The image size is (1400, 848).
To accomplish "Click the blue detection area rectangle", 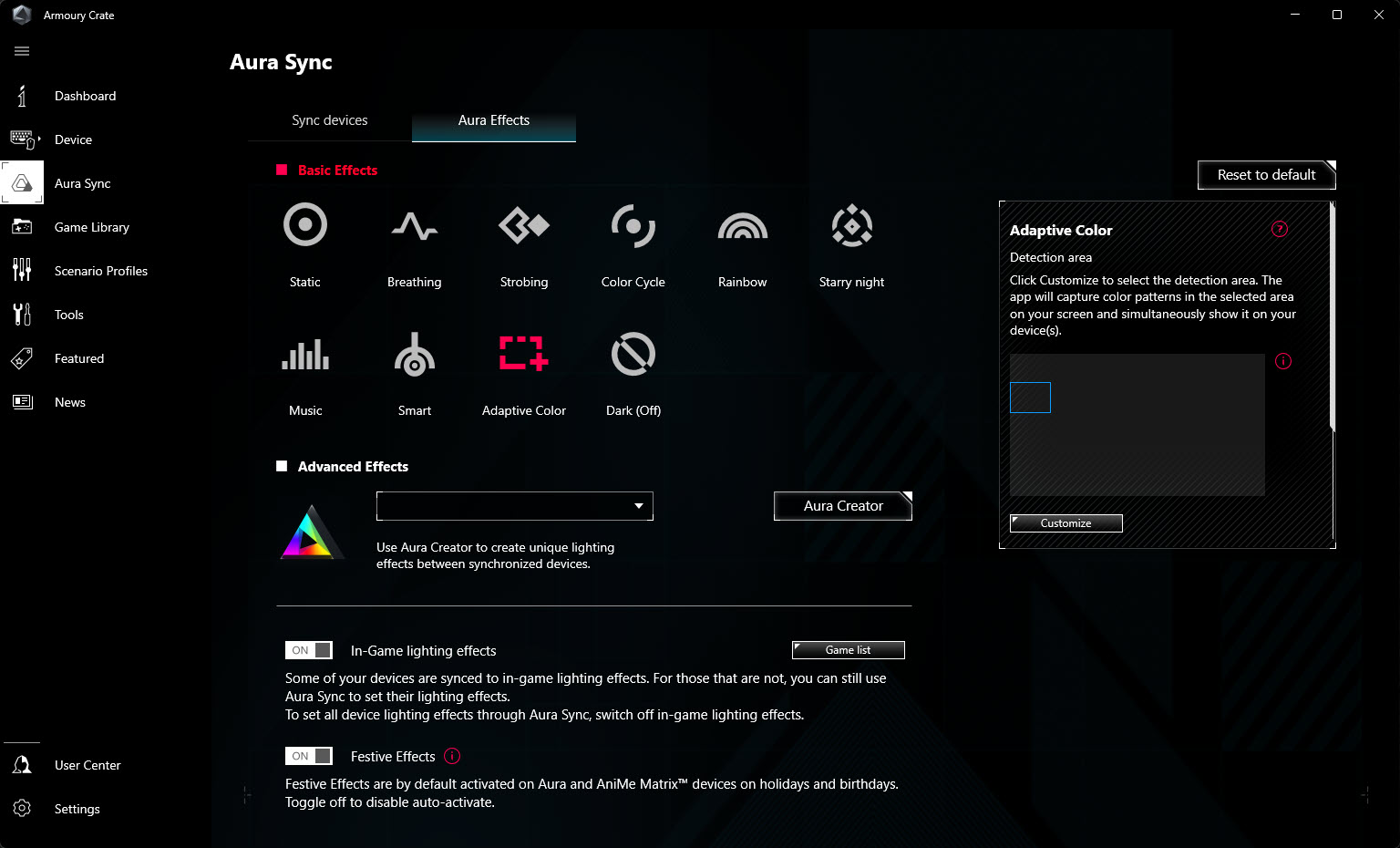I will (1030, 398).
